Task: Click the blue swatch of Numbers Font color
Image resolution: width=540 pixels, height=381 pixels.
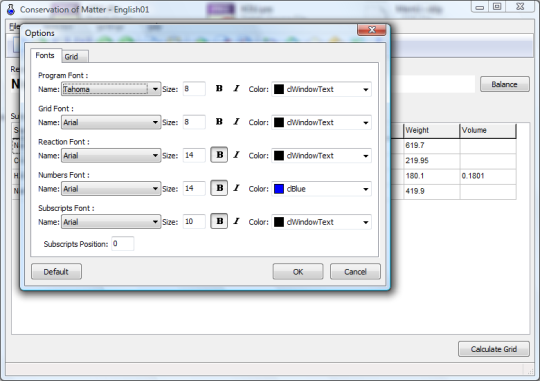Action: (x=279, y=188)
